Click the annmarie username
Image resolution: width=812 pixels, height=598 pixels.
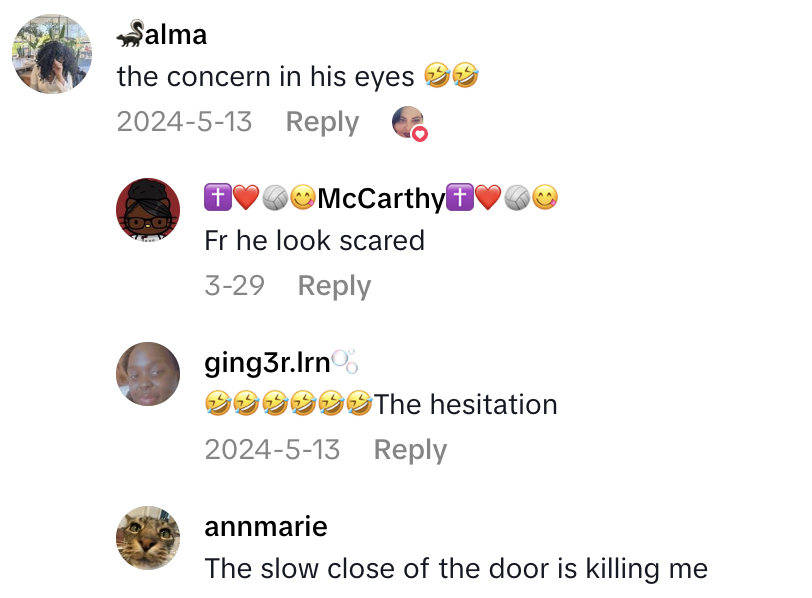point(266,526)
